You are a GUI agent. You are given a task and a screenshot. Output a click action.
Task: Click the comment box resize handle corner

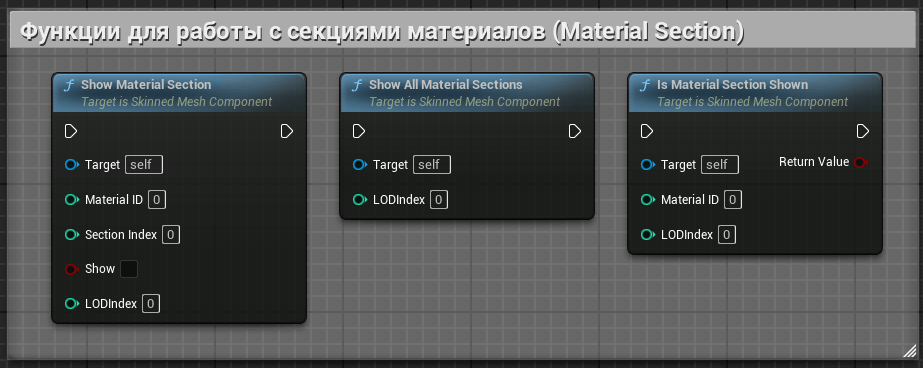coord(909,352)
